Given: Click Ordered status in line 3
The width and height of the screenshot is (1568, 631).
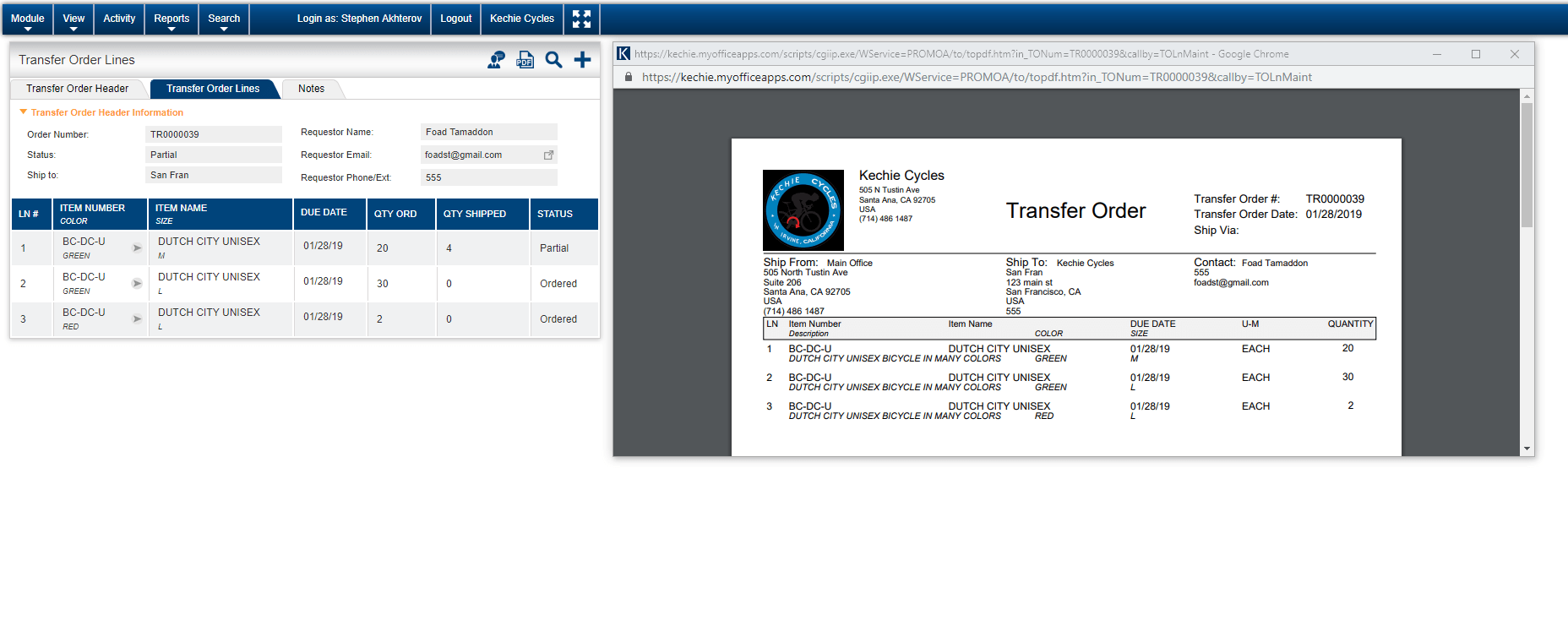Looking at the screenshot, I should tap(558, 319).
